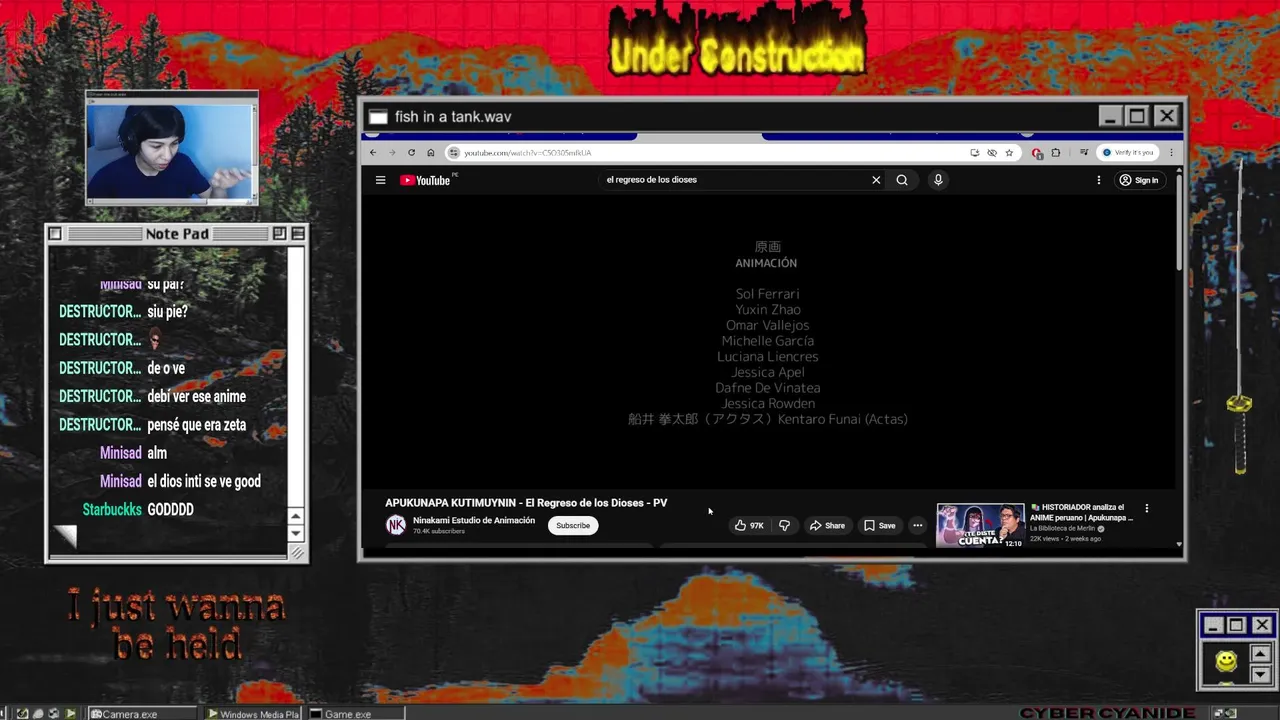Share the Apukunapa Kutimuynin video
1280x720 pixels.
(827, 526)
